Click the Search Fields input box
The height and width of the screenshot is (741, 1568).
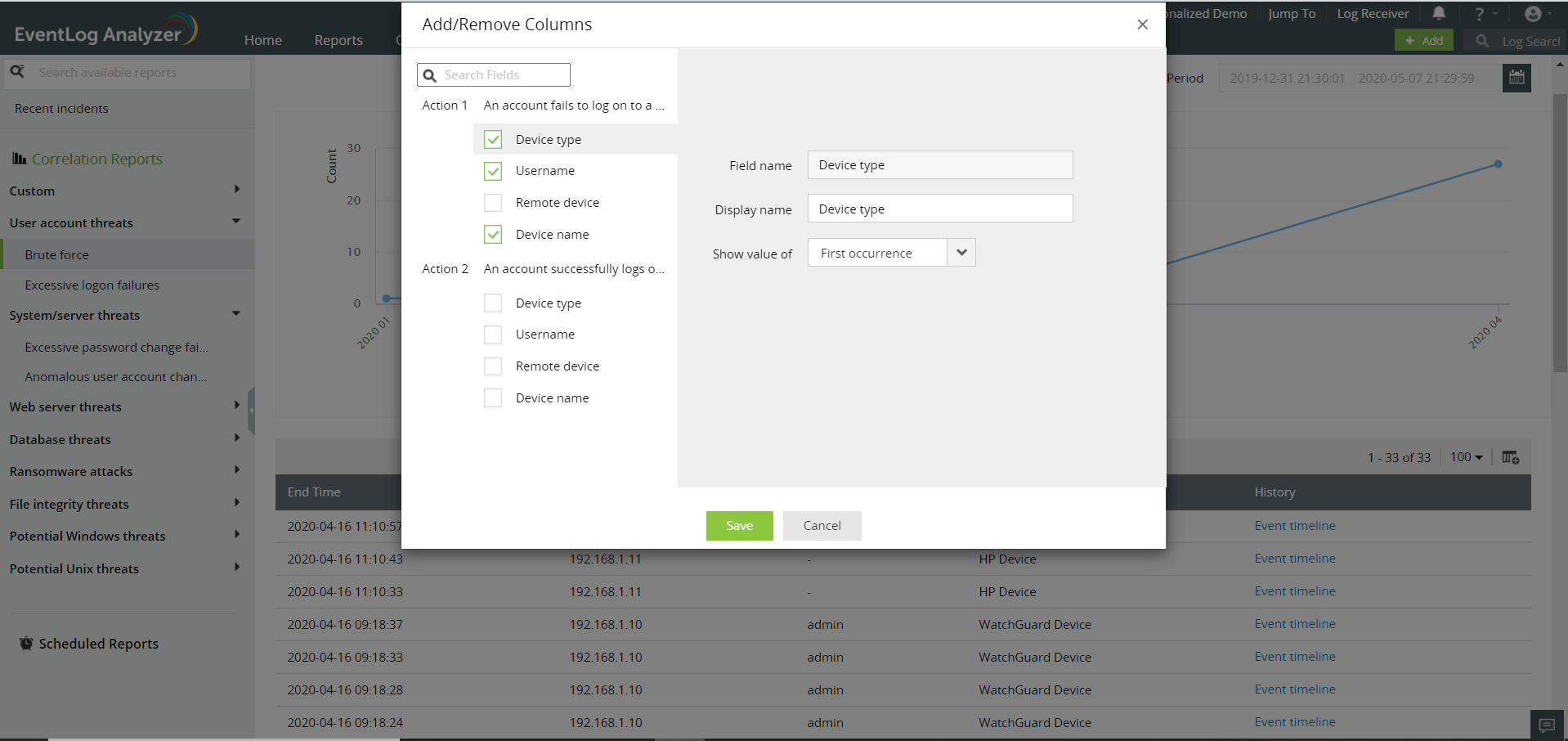click(x=504, y=75)
